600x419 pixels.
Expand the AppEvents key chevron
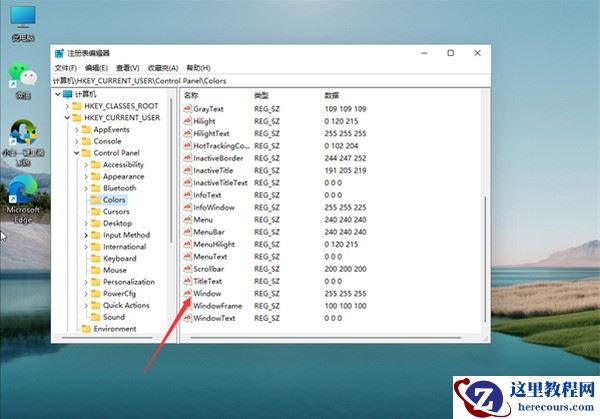[77, 130]
